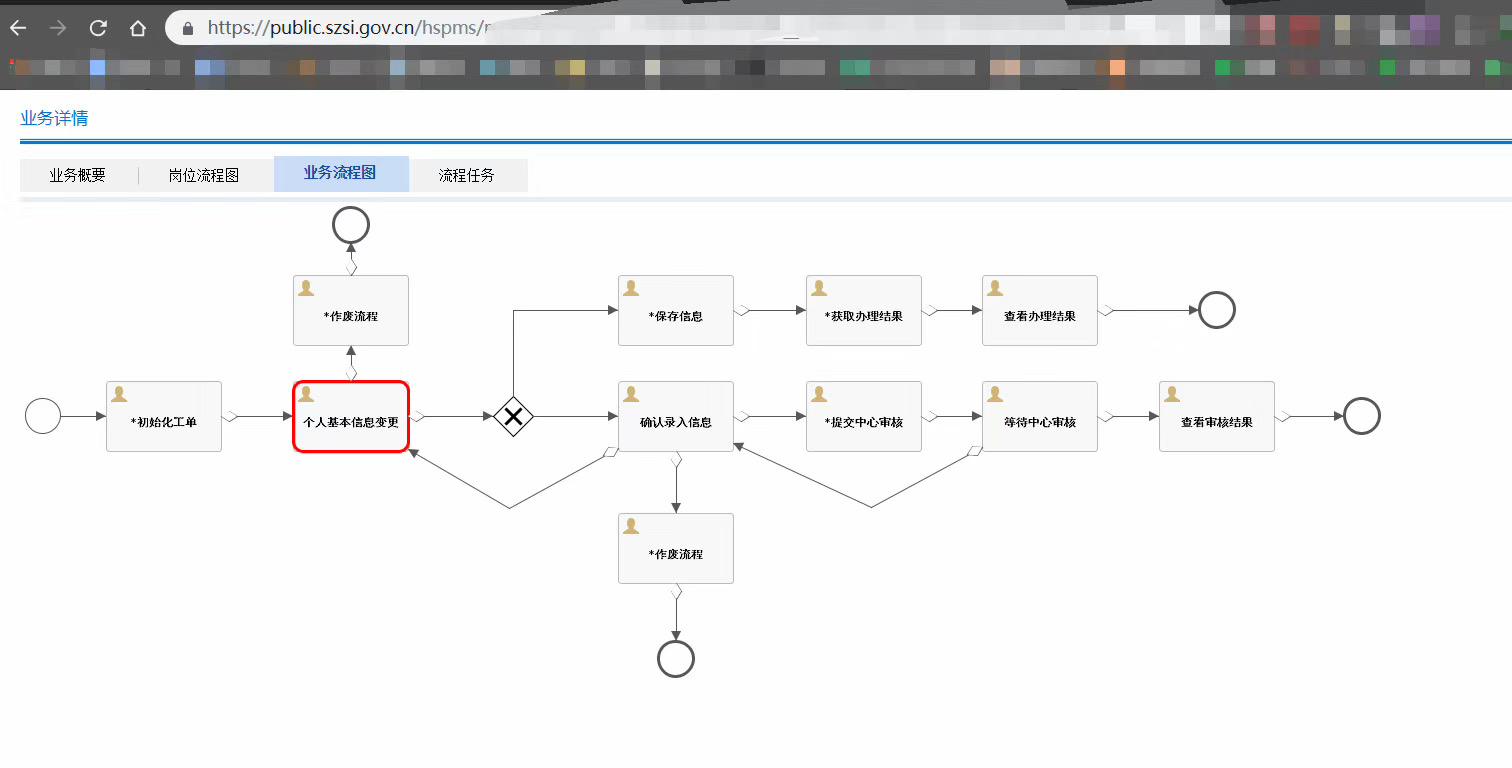Select the 查看审核结果 task node
The image size is (1512, 768).
(x=1217, y=416)
